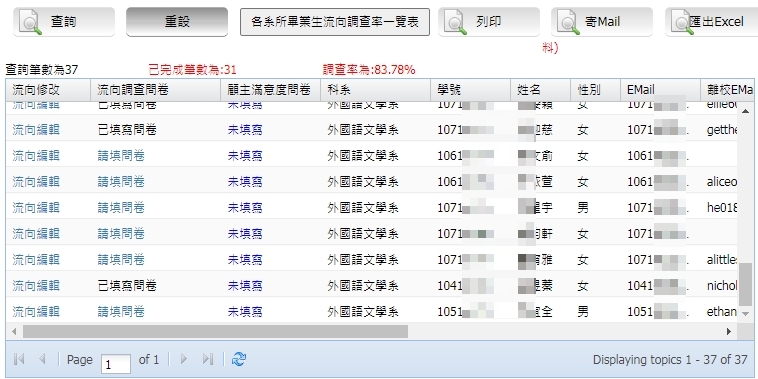Screen dimensions: 758x379
Task: Sort by EMail column header
Action: coord(660,90)
